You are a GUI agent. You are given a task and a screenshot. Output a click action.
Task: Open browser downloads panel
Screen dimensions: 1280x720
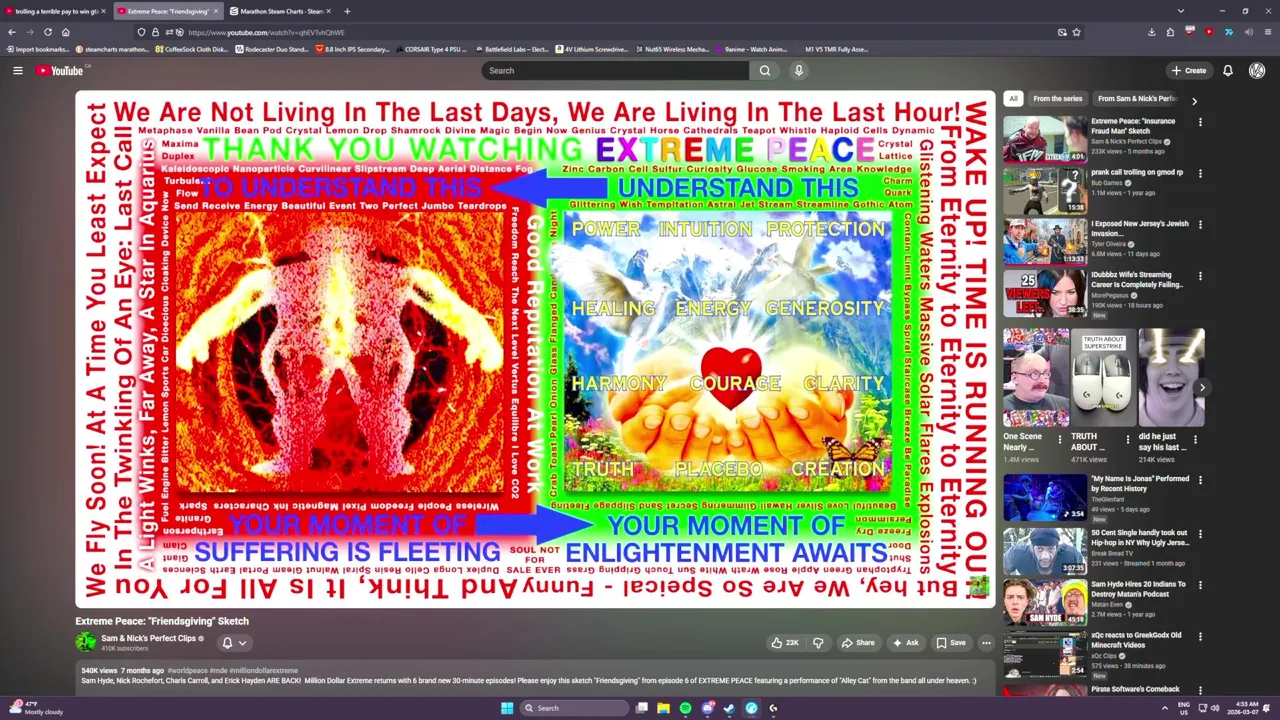[x=1151, y=32]
